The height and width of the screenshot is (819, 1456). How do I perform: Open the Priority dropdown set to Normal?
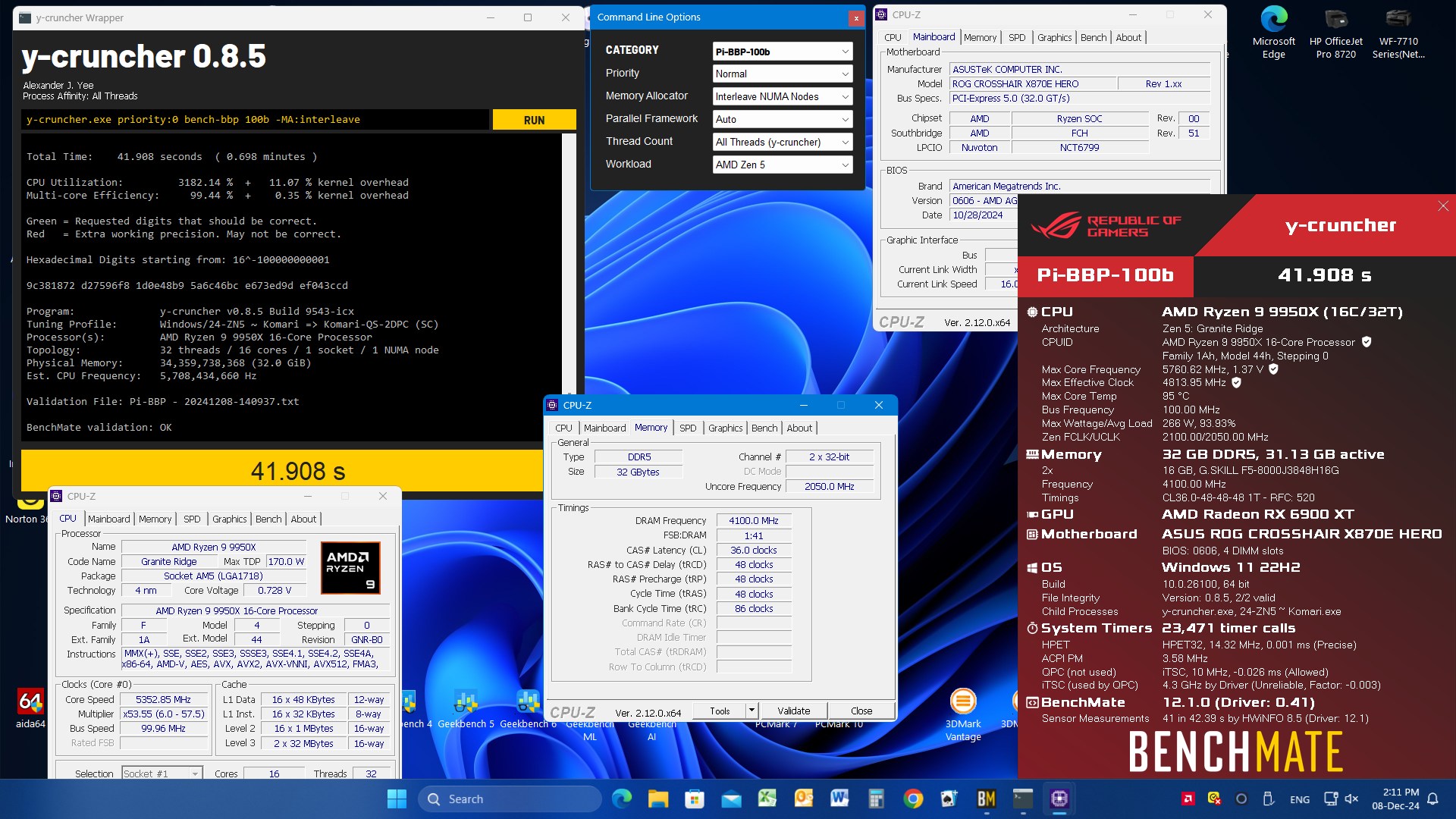pyautogui.click(x=782, y=74)
